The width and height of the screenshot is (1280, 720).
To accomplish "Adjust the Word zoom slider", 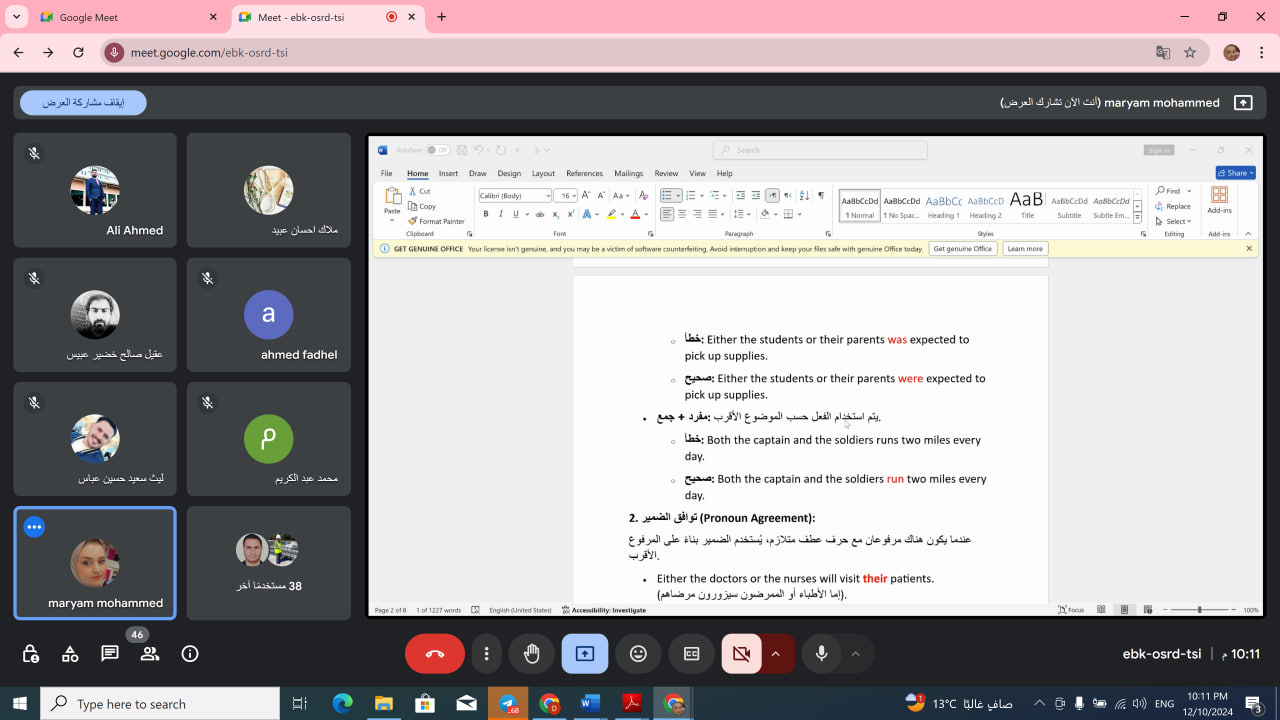I will 1200,610.
